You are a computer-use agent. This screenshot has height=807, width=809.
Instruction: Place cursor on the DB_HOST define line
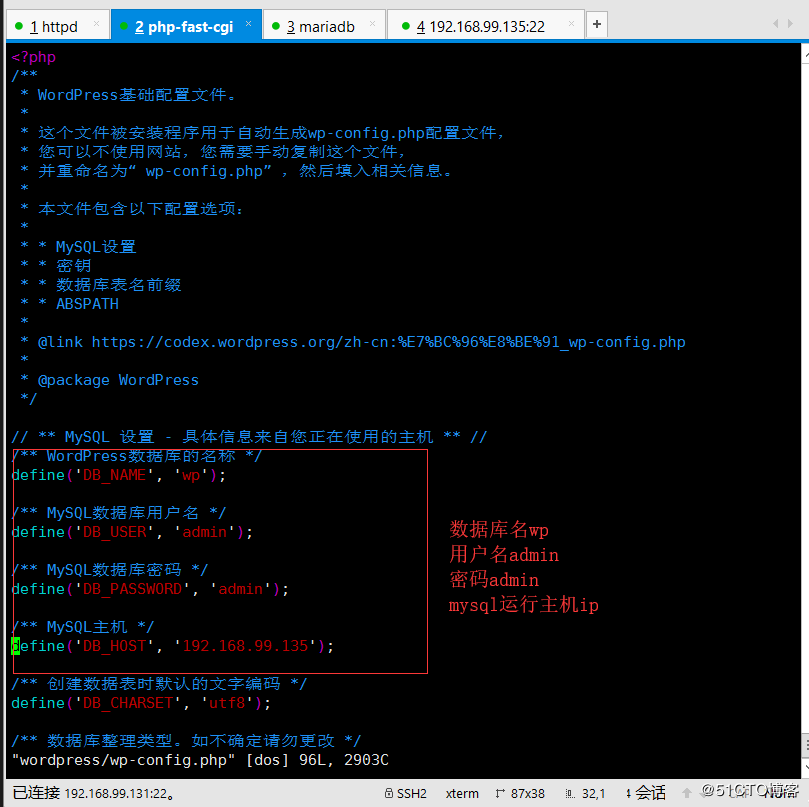[172, 646]
